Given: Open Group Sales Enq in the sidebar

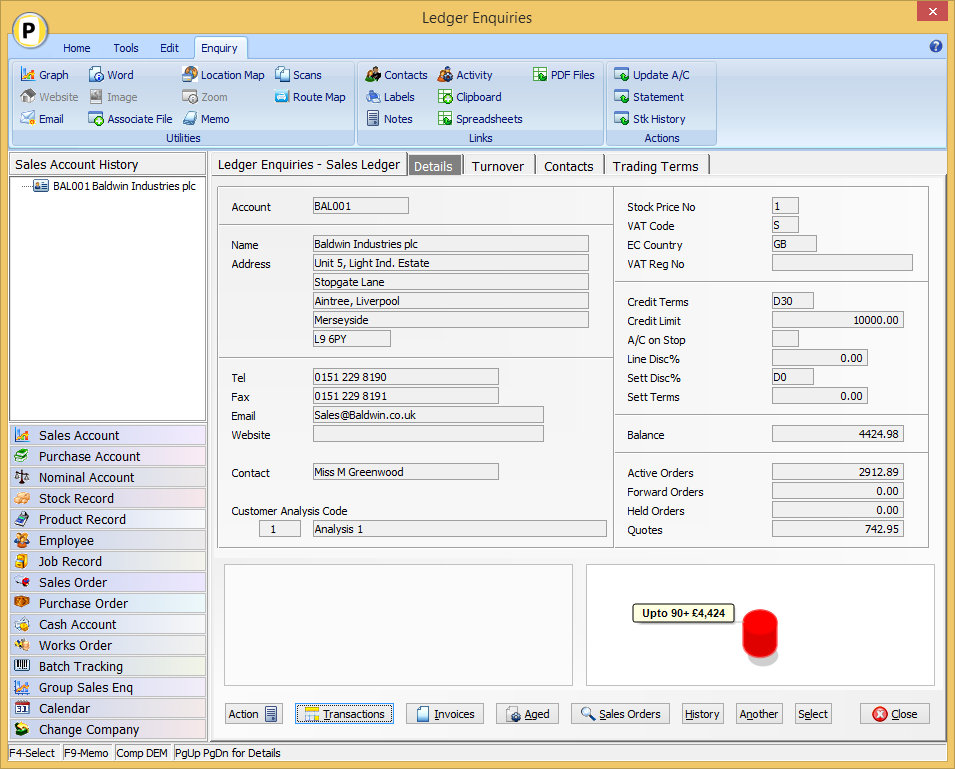Looking at the screenshot, I should click(x=108, y=687).
